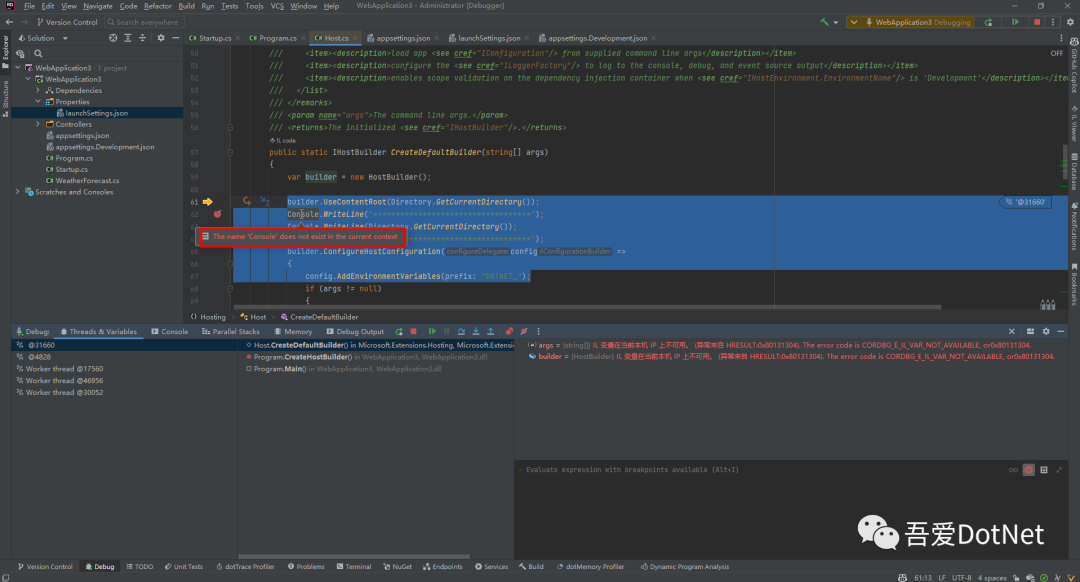The image size is (1080, 582).
Task: Open the Tools menu
Action: pyautogui.click(x=254, y=6)
